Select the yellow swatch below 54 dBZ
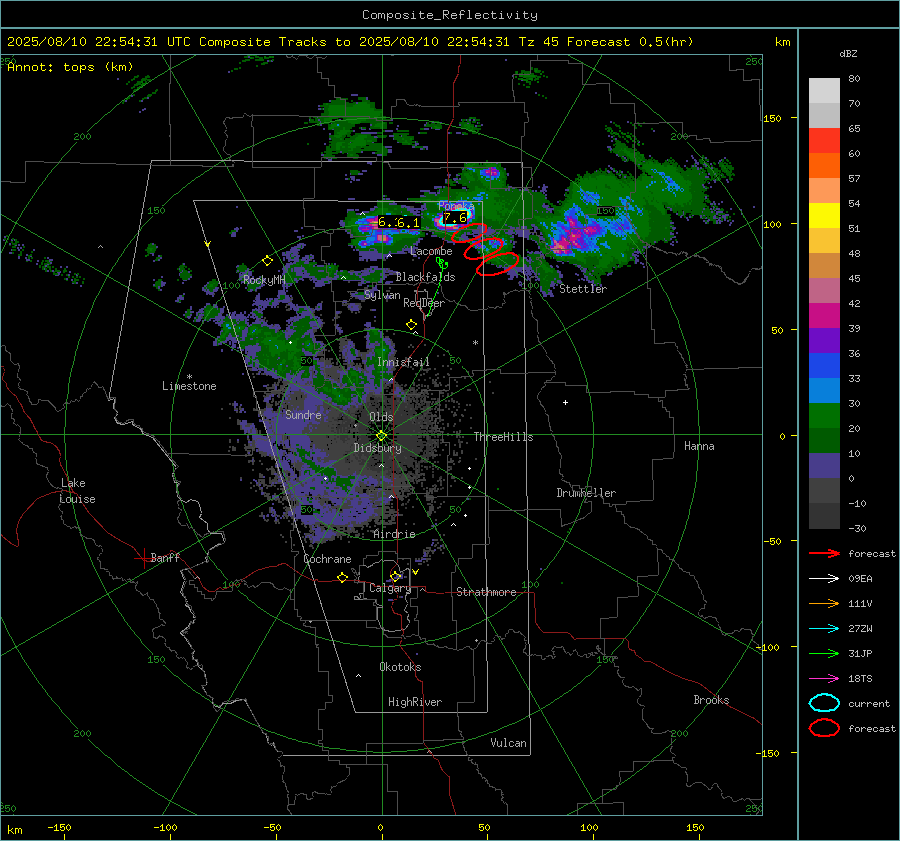This screenshot has height=841, width=900. coord(824,215)
